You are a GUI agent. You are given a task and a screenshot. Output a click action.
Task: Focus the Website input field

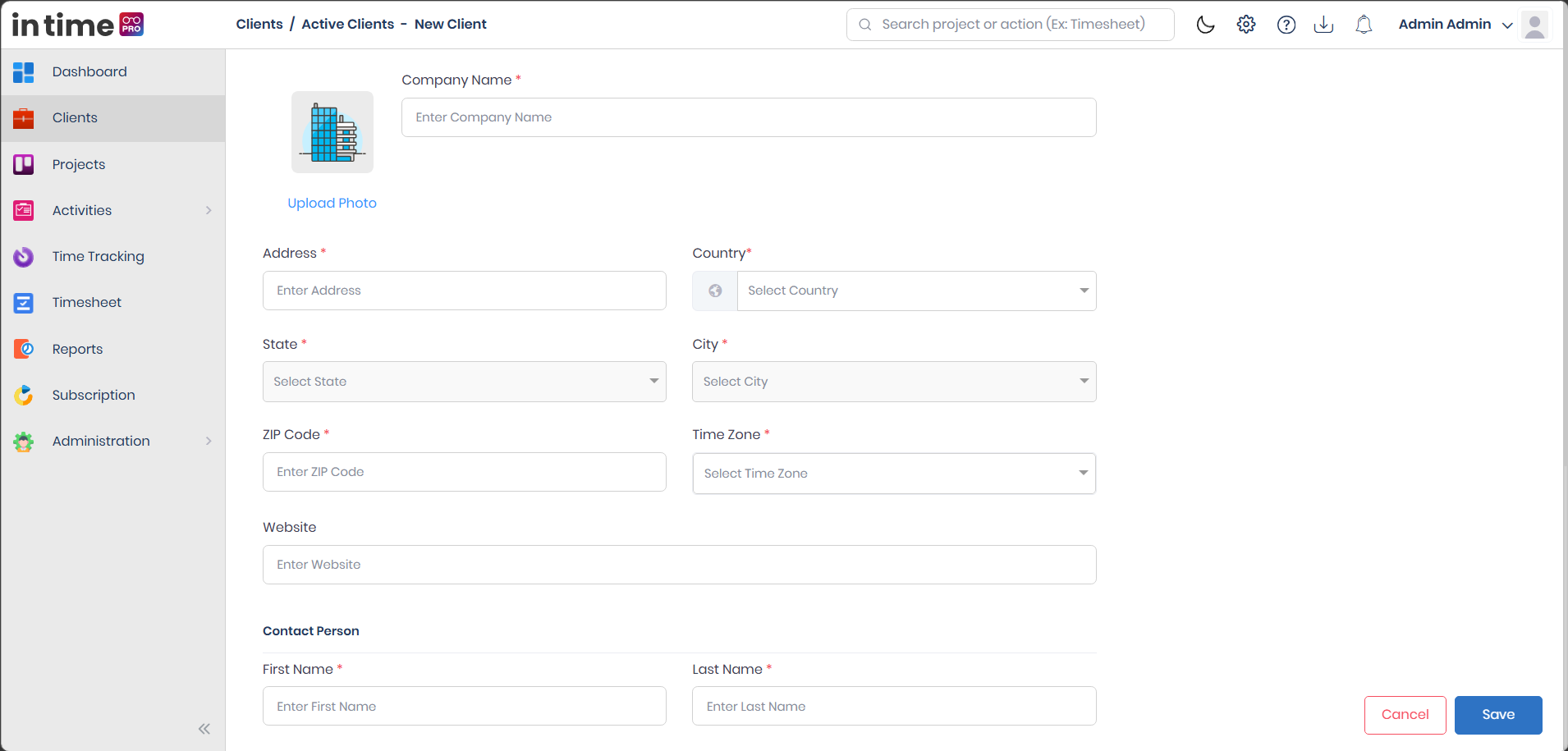tap(680, 565)
